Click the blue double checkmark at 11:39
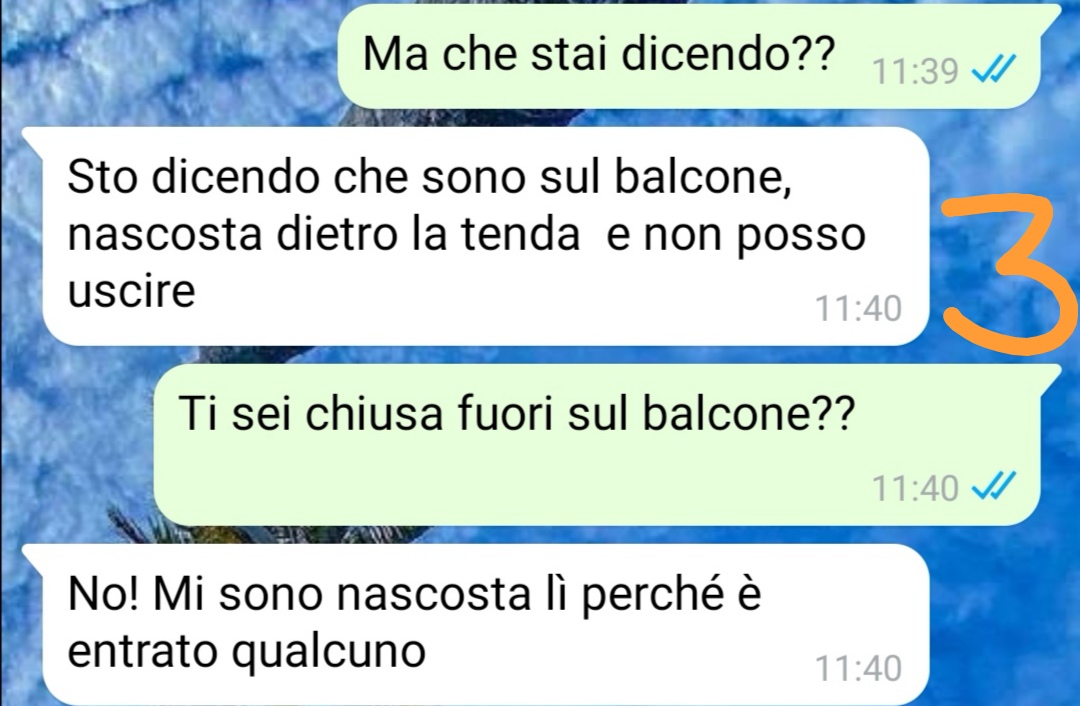The width and height of the screenshot is (1080, 706). pos(993,70)
